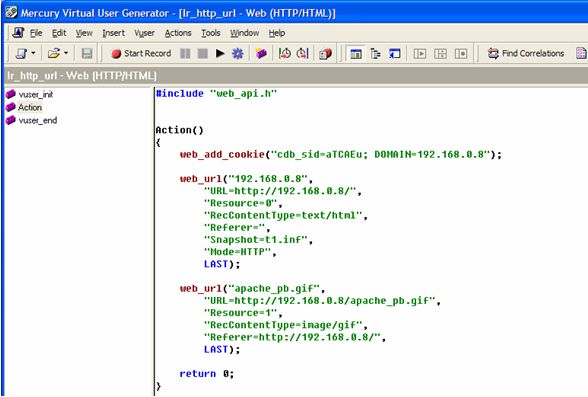Expand the Open script dropdown arrow
The image size is (588, 397).
[x=66, y=53]
